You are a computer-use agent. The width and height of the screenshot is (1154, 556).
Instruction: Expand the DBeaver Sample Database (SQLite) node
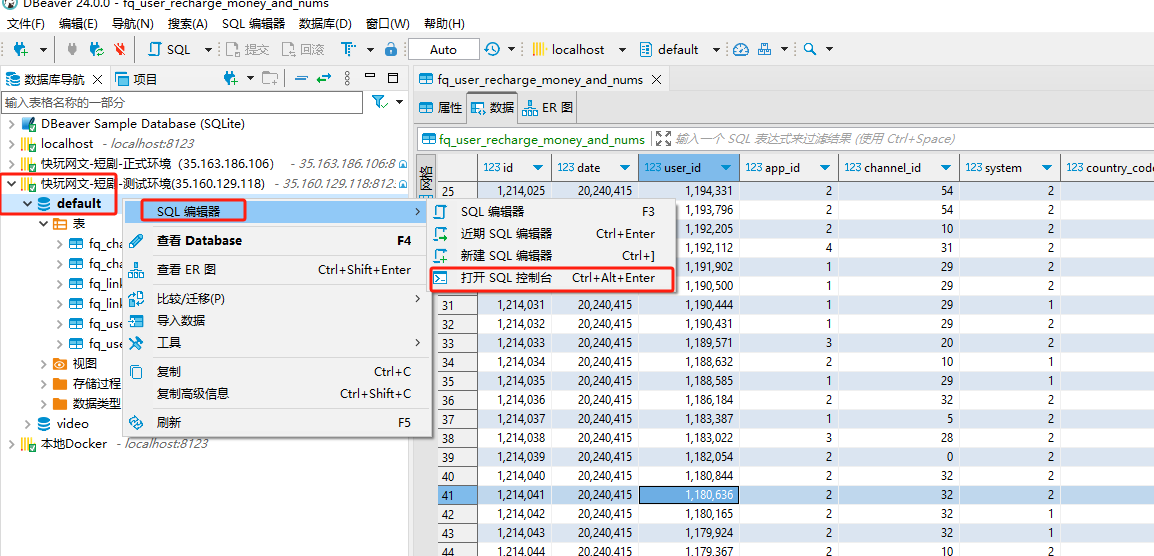point(12,124)
